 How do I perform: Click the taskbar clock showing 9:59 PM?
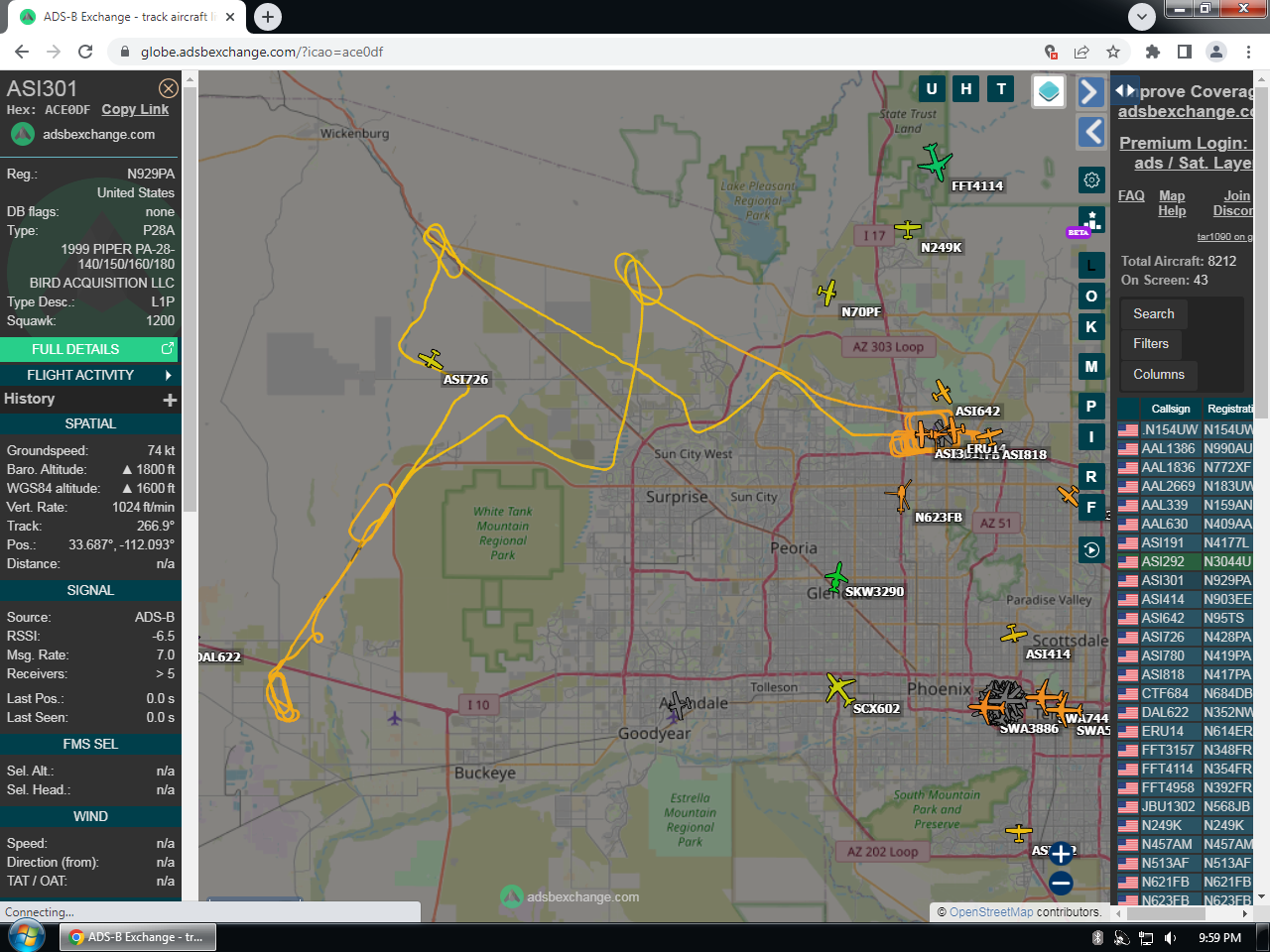[1219, 938]
